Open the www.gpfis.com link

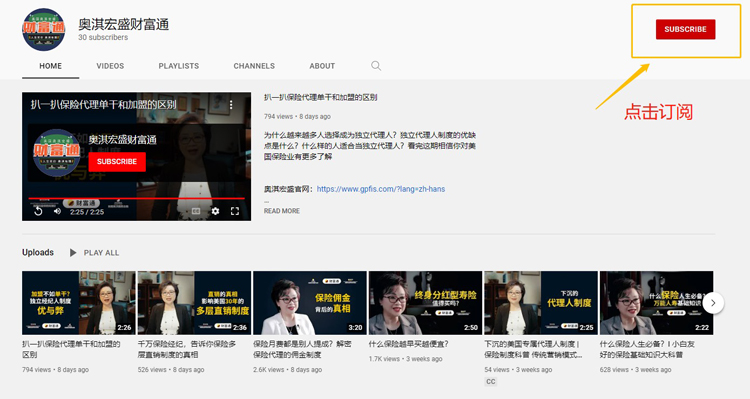click(x=381, y=189)
